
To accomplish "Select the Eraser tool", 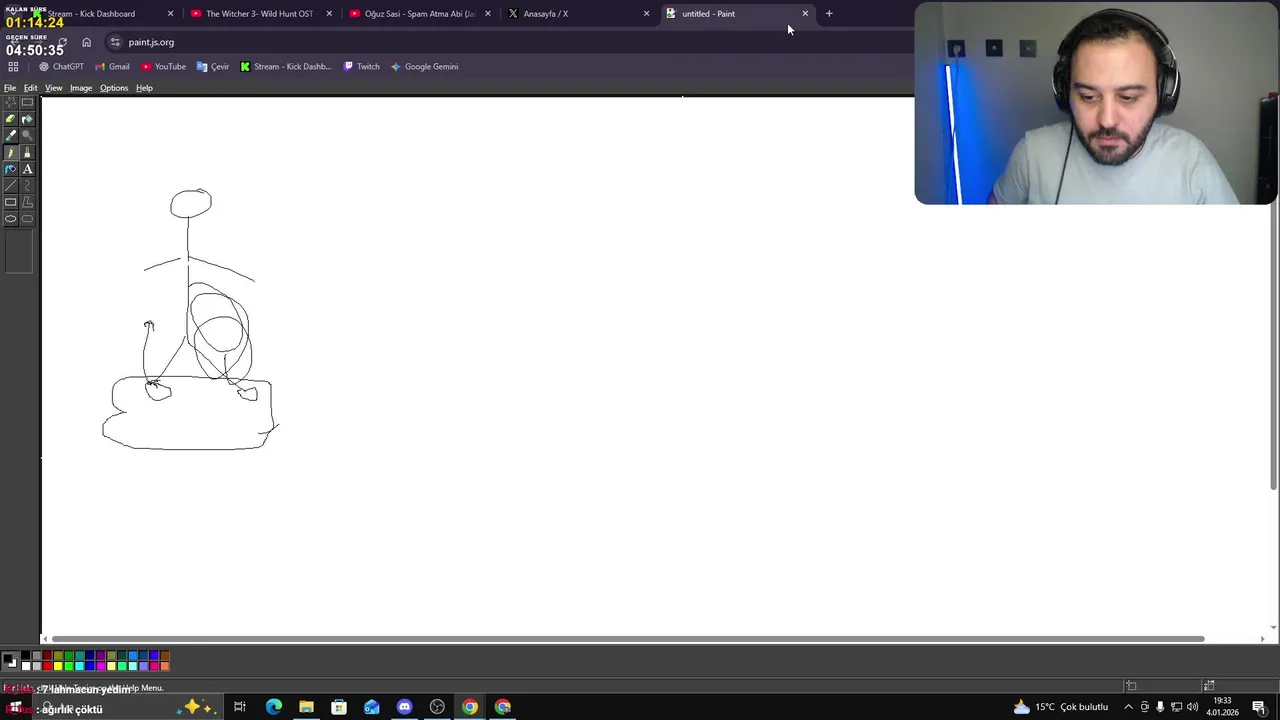I will [10, 119].
